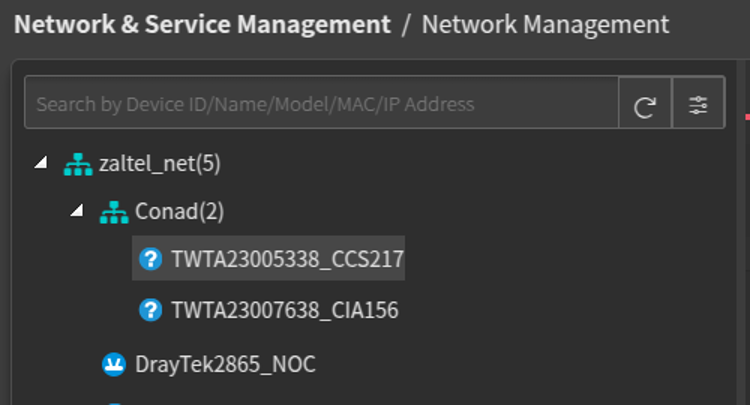Select the zaltel_net(5) root network label
750x406 pixels.
click(160, 164)
